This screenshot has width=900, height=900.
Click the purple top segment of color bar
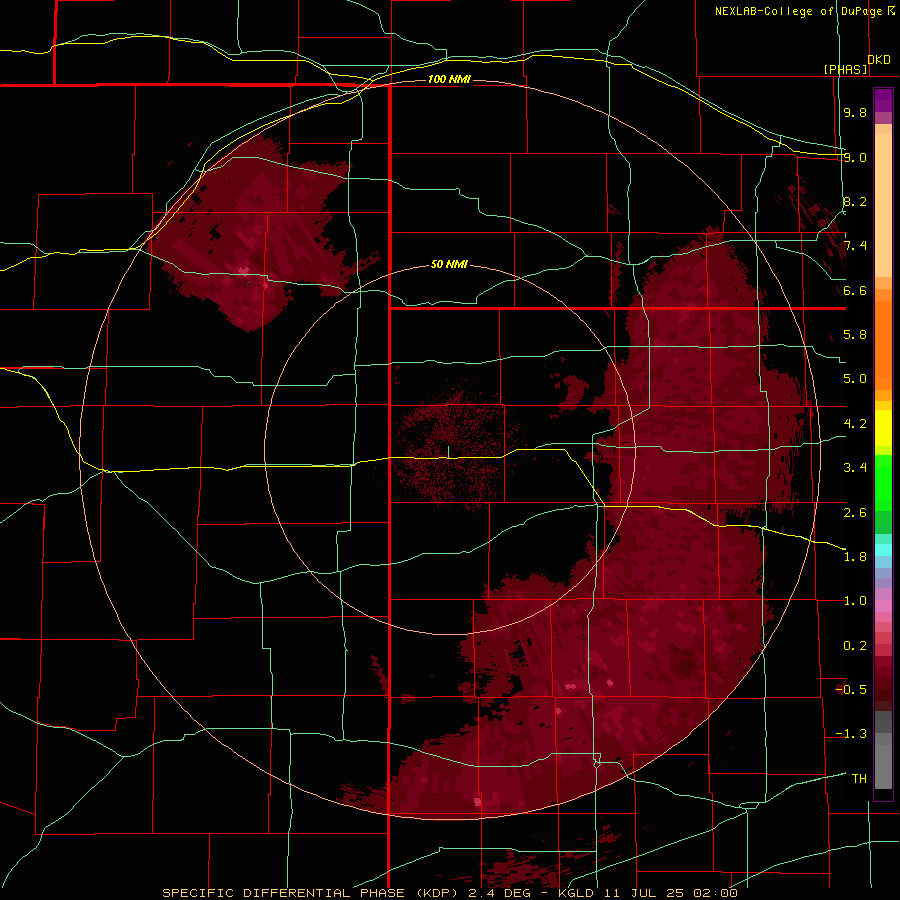click(x=883, y=100)
